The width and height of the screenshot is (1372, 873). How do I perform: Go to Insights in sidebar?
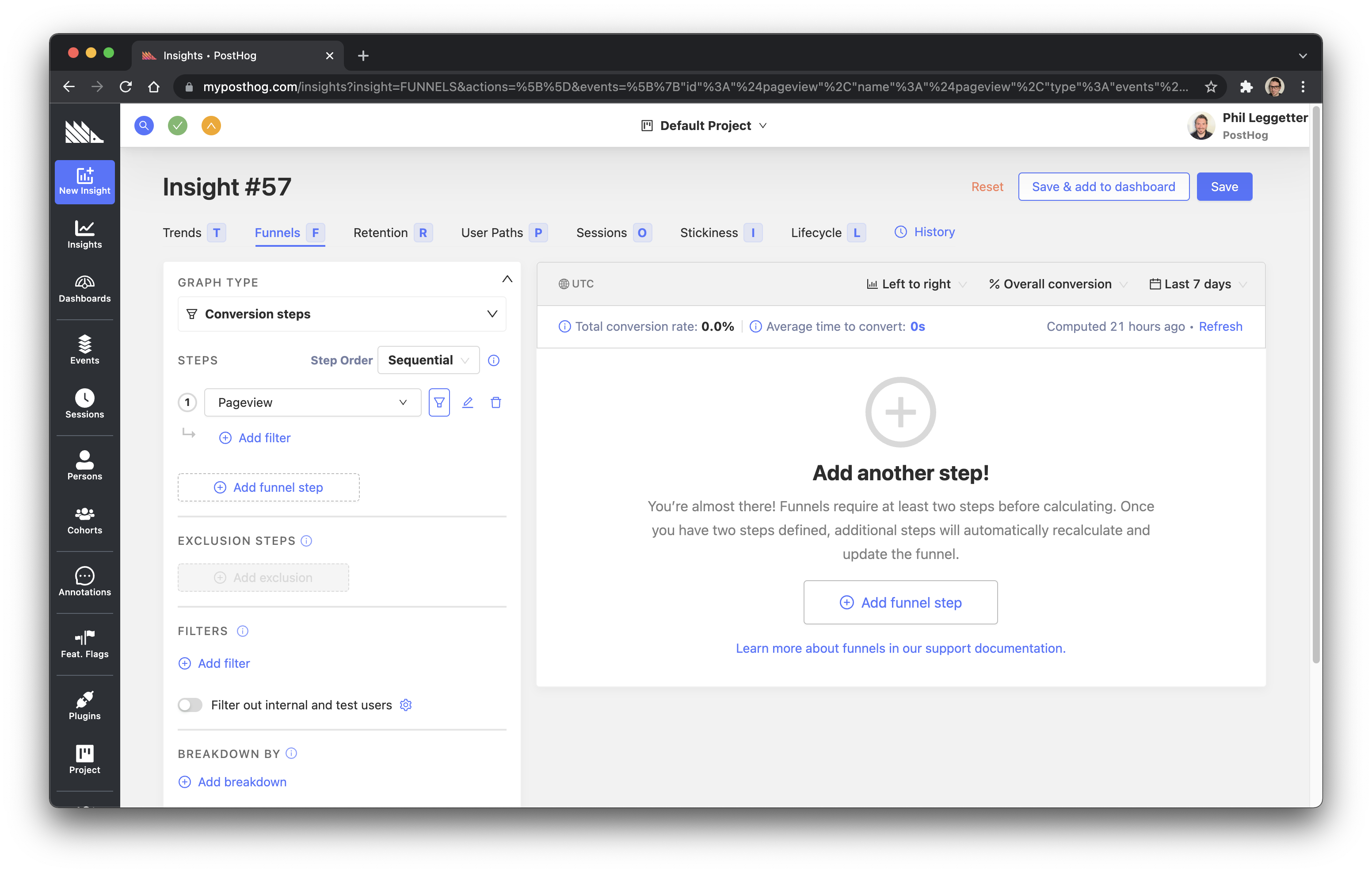pos(84,234)
